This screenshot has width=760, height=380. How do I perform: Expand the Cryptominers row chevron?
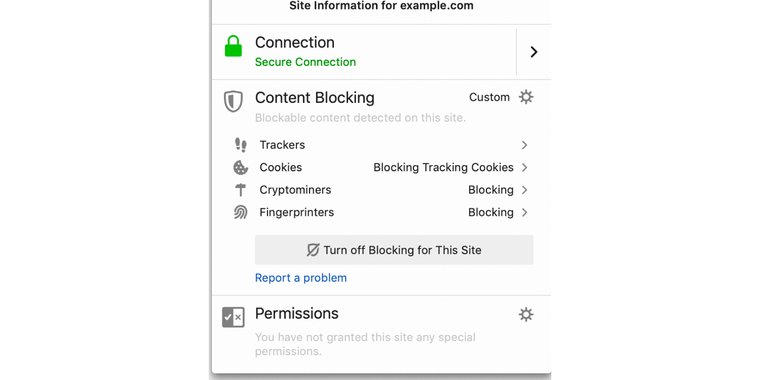524,190
